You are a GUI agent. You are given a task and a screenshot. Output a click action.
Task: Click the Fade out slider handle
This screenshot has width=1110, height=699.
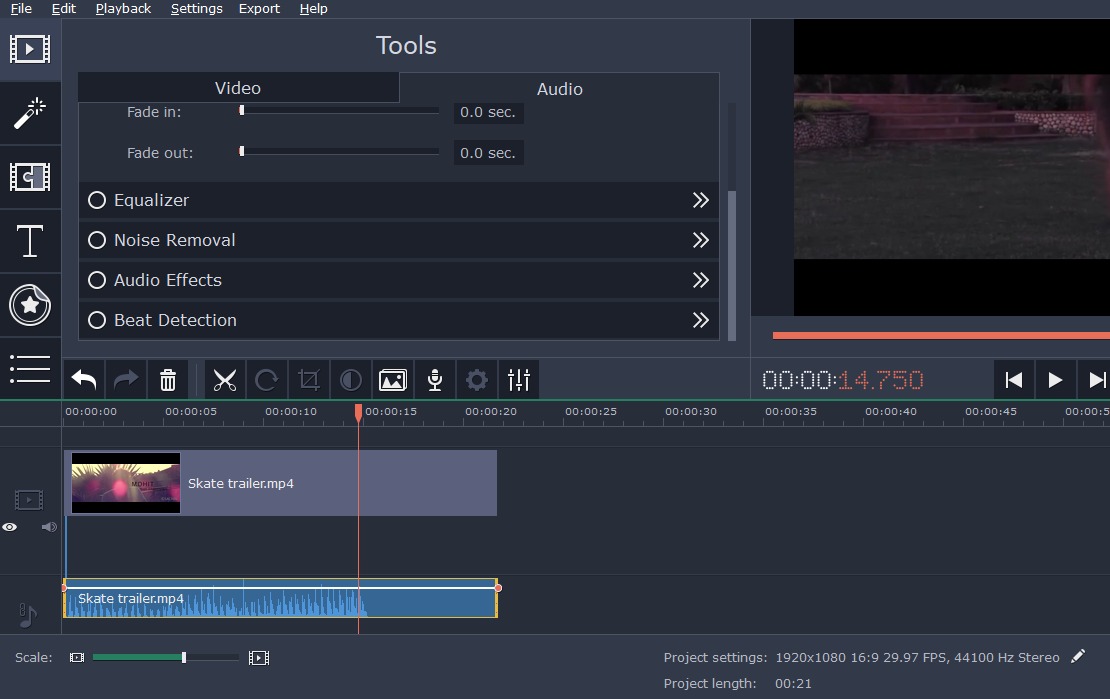coord(240,151)
